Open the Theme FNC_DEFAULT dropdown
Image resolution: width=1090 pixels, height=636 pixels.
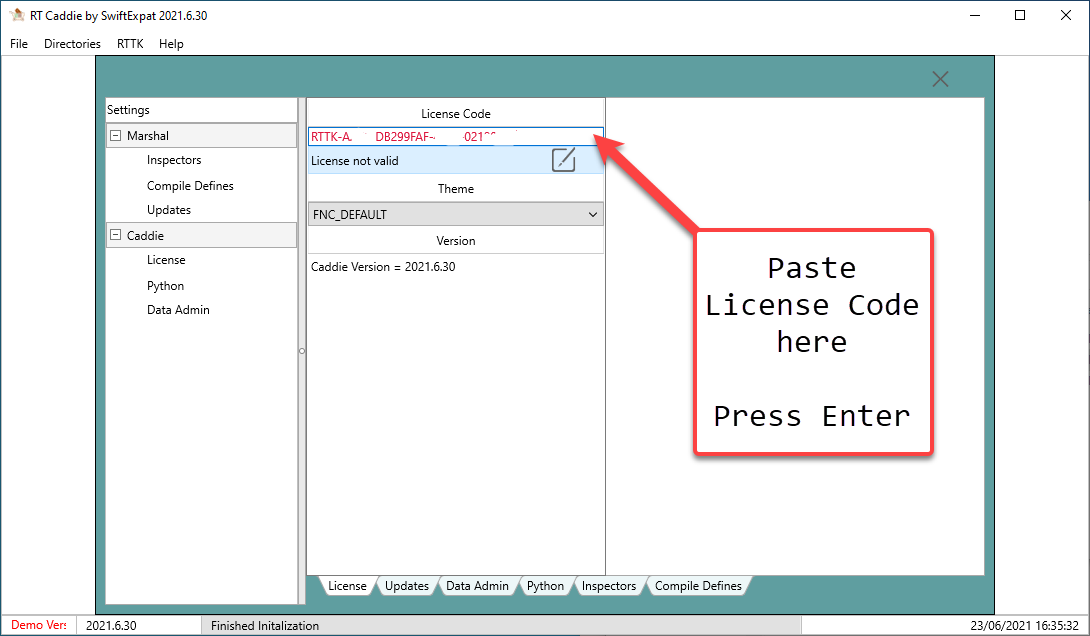[456, 214]
